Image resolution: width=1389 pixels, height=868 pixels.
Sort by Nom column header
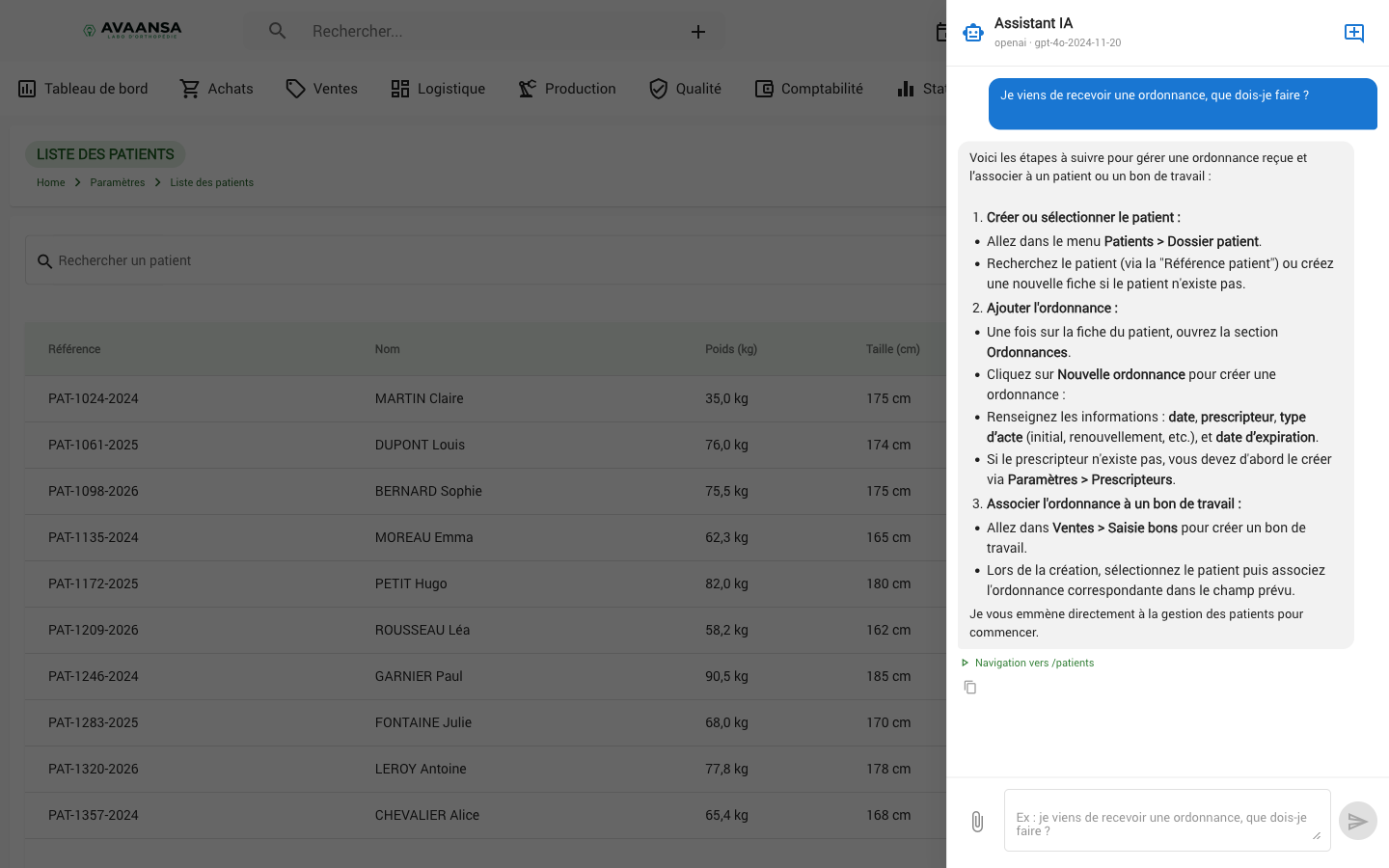coord(388,349)
